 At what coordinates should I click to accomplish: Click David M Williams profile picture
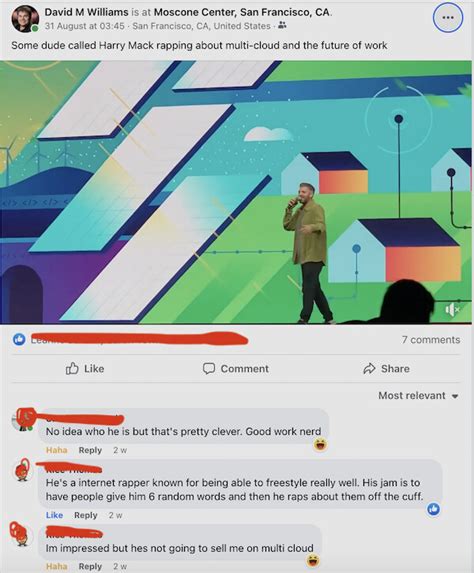(25, 19)
